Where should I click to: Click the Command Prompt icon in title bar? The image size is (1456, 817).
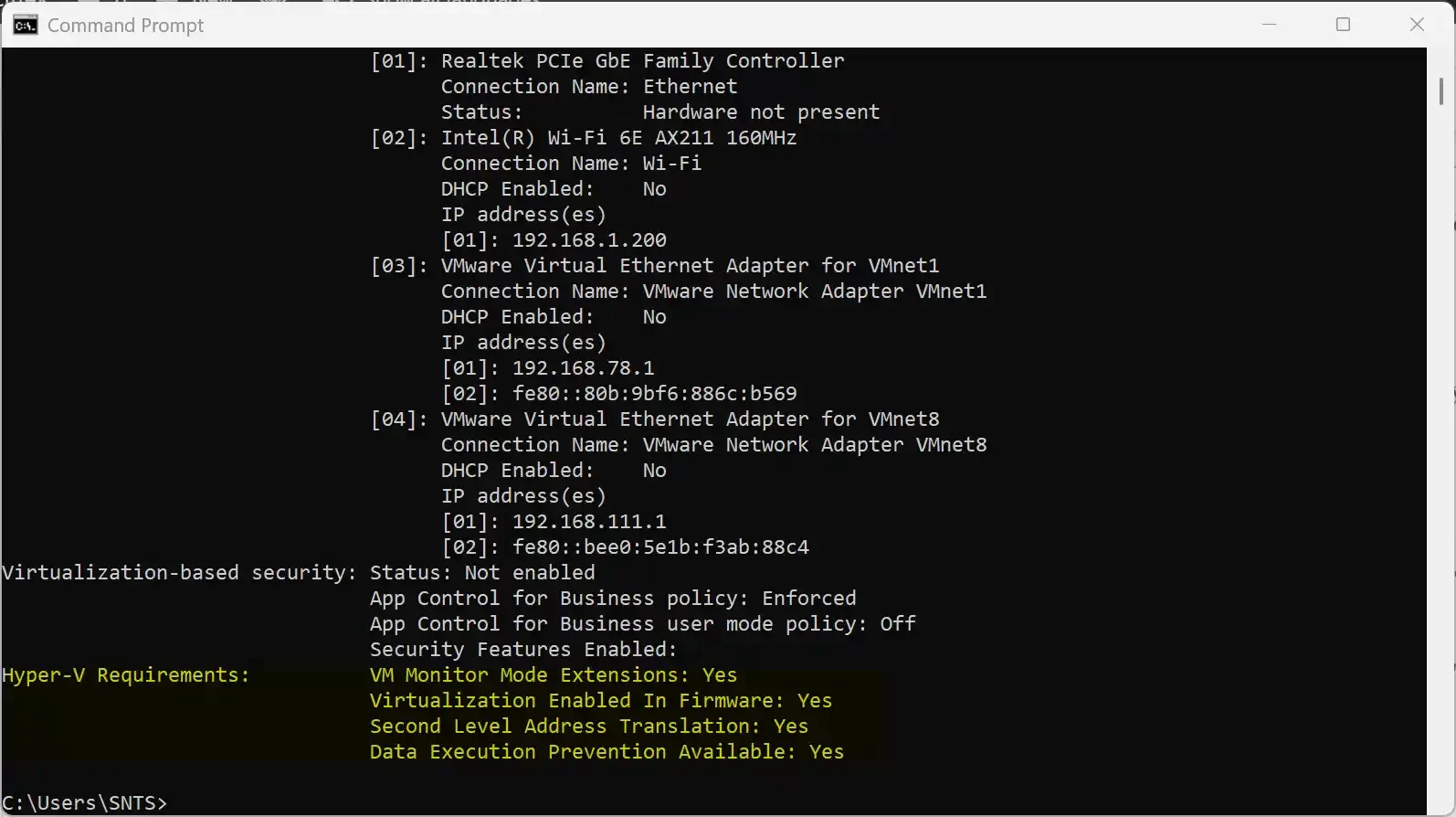click(26, 25)
